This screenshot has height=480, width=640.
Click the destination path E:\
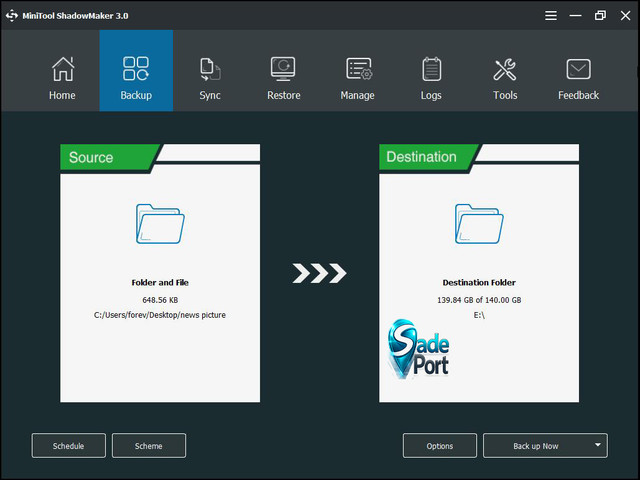pos(479,315)
